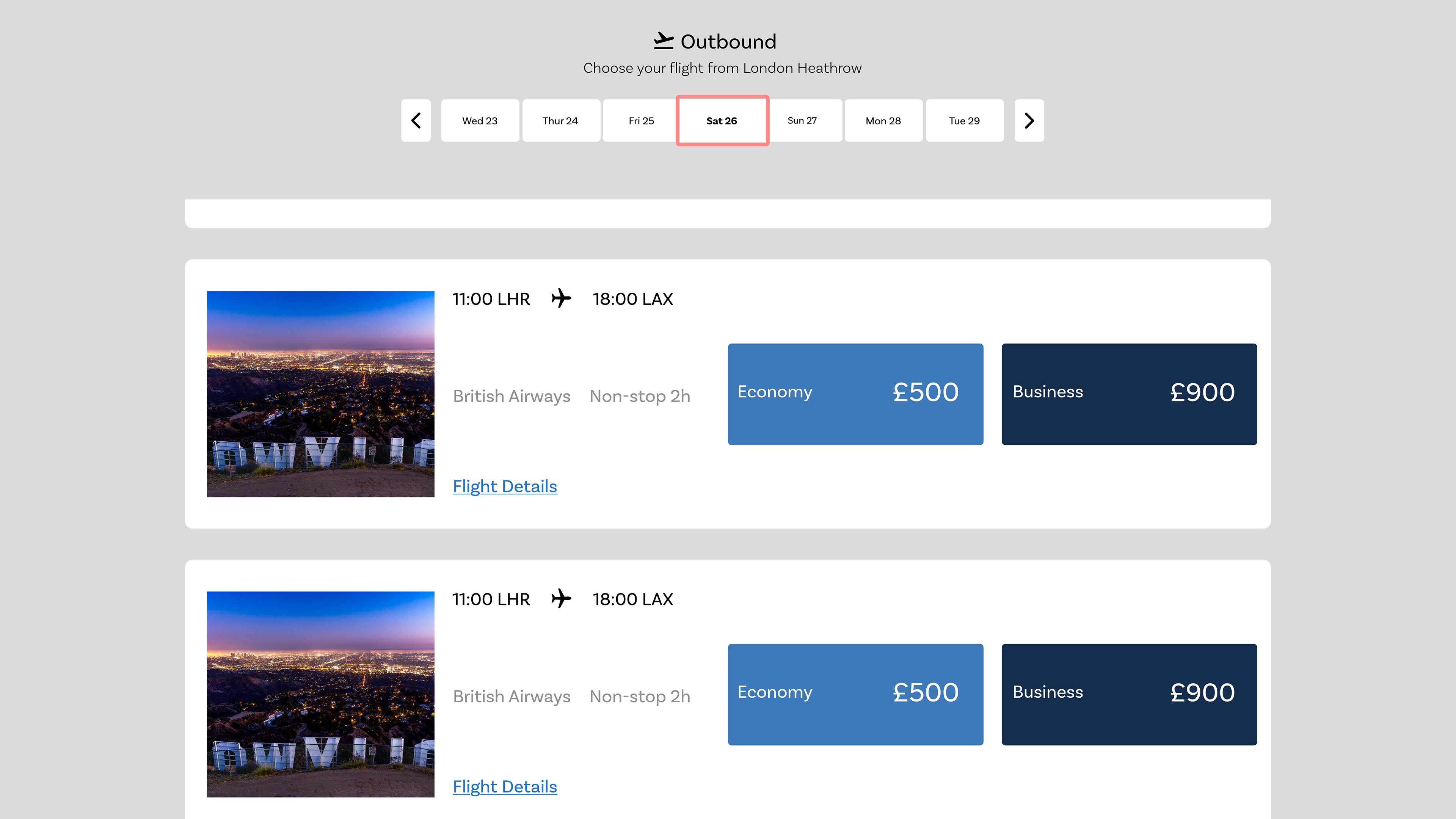
Task: Choose Business £900 on first flight
Action: (1129, 394)
